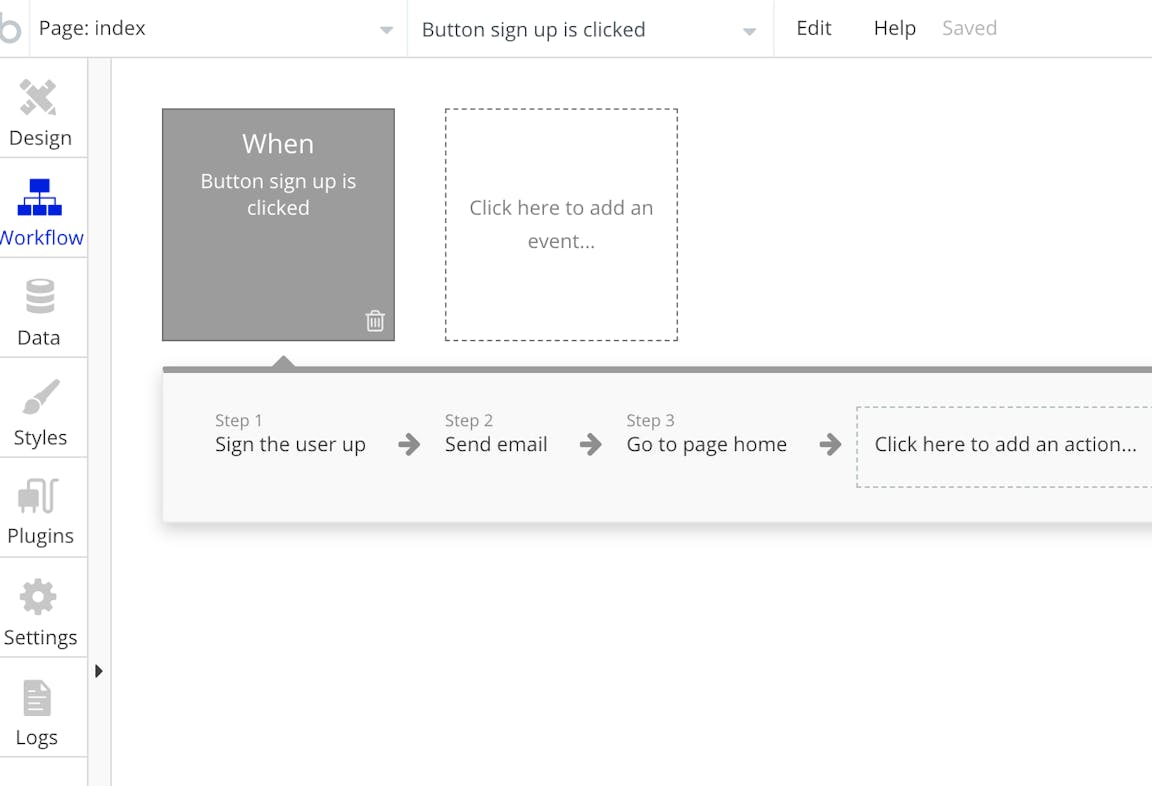
Task: Open the workflow event dropdown
Action: coord(749,31)
